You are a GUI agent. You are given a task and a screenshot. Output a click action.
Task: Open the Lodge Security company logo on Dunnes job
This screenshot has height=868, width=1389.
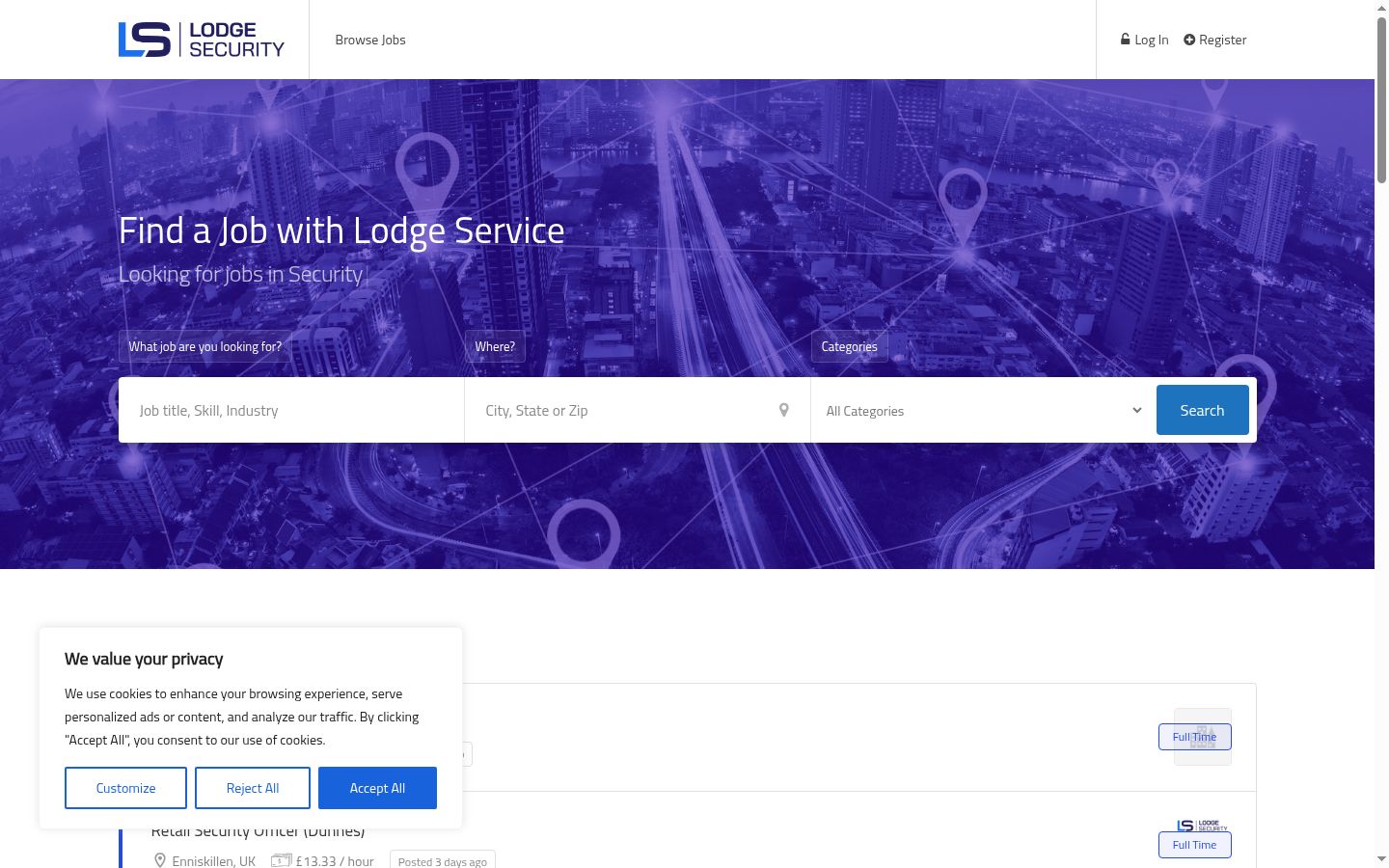[x=1203, y=826]
